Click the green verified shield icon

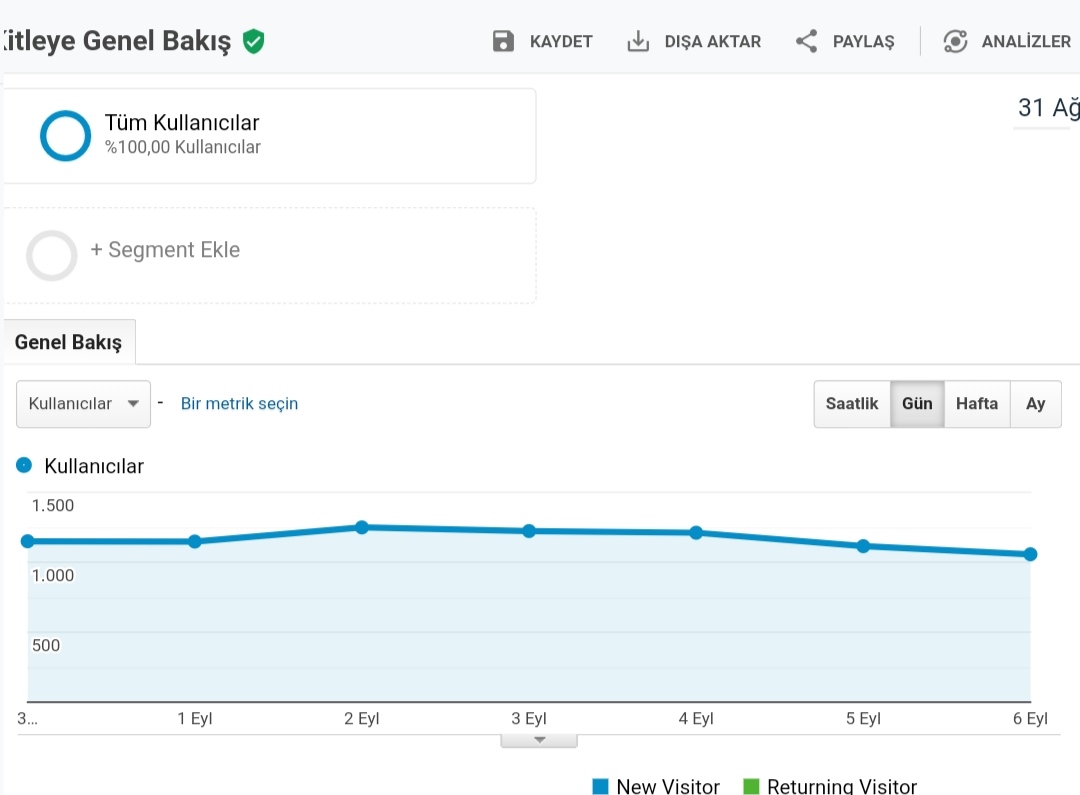(253, 41)
